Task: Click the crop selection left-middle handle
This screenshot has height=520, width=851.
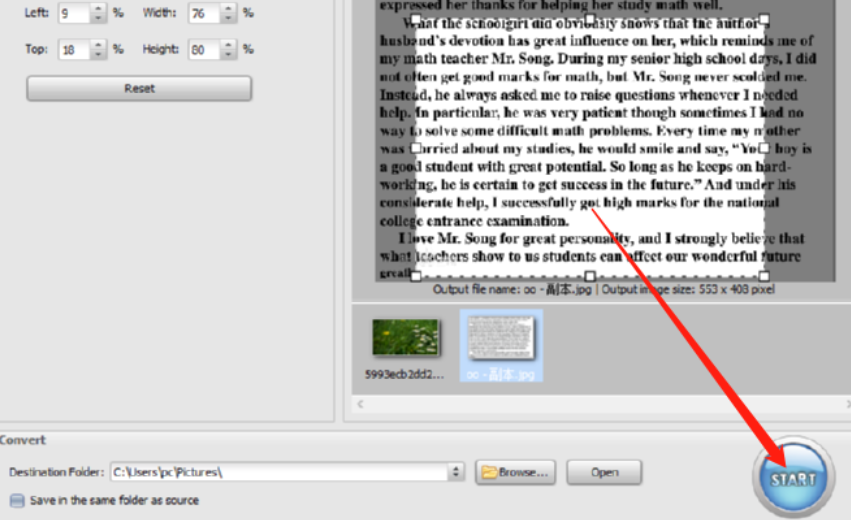Action: tap(416, 148)
